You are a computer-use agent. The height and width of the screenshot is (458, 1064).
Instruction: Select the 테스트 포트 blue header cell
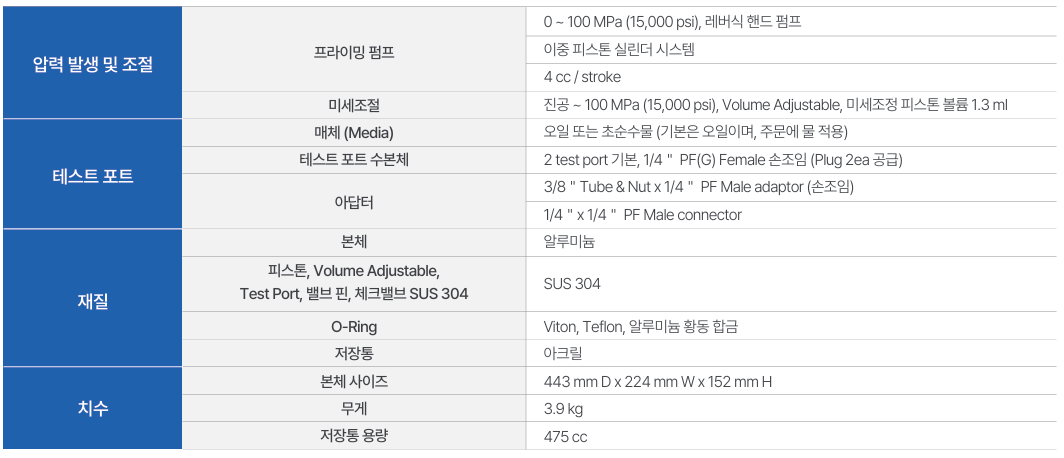coord(92,174)
